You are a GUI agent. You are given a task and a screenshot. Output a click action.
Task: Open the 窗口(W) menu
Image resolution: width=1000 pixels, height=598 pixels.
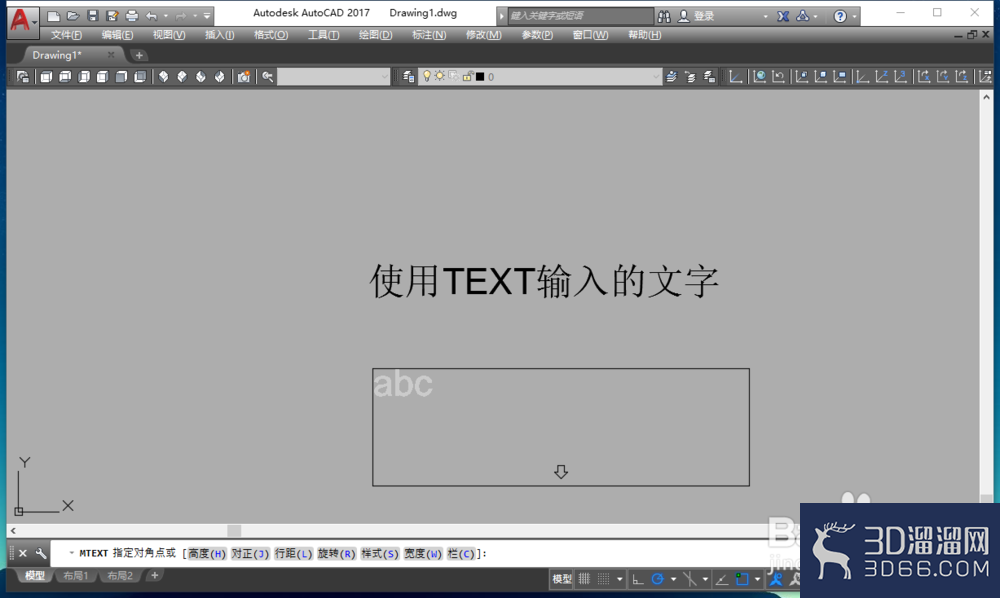coord(590,35)
